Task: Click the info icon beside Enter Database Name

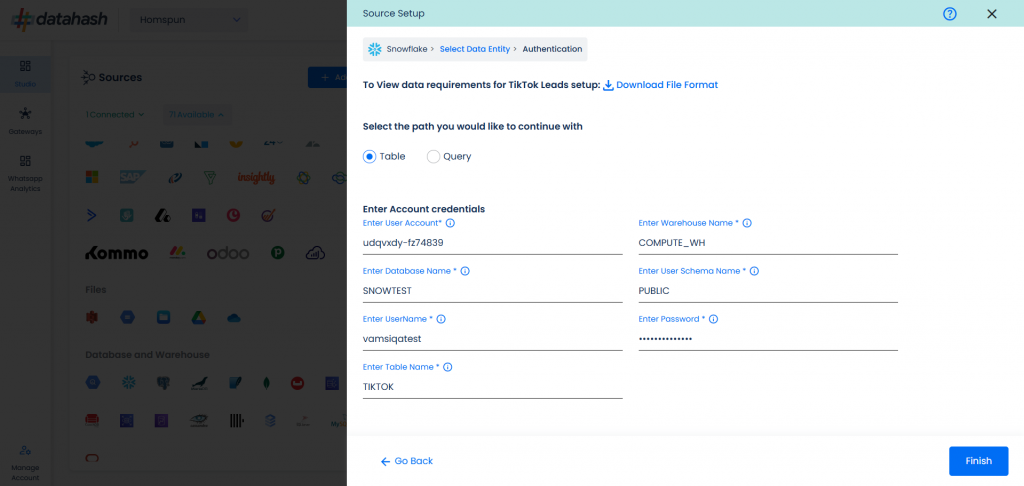Action: [465, 271]
